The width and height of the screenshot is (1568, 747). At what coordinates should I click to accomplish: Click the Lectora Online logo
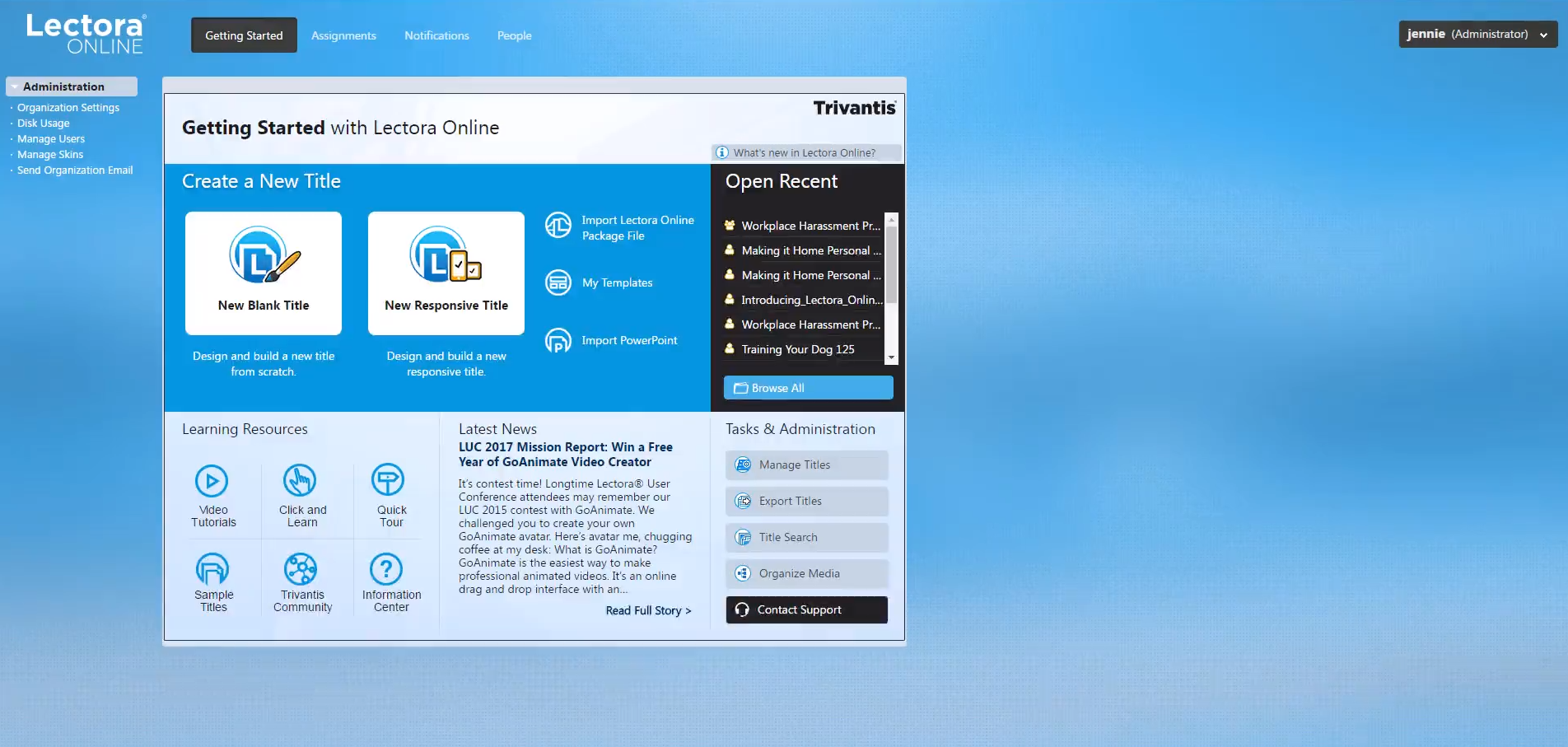86,34
